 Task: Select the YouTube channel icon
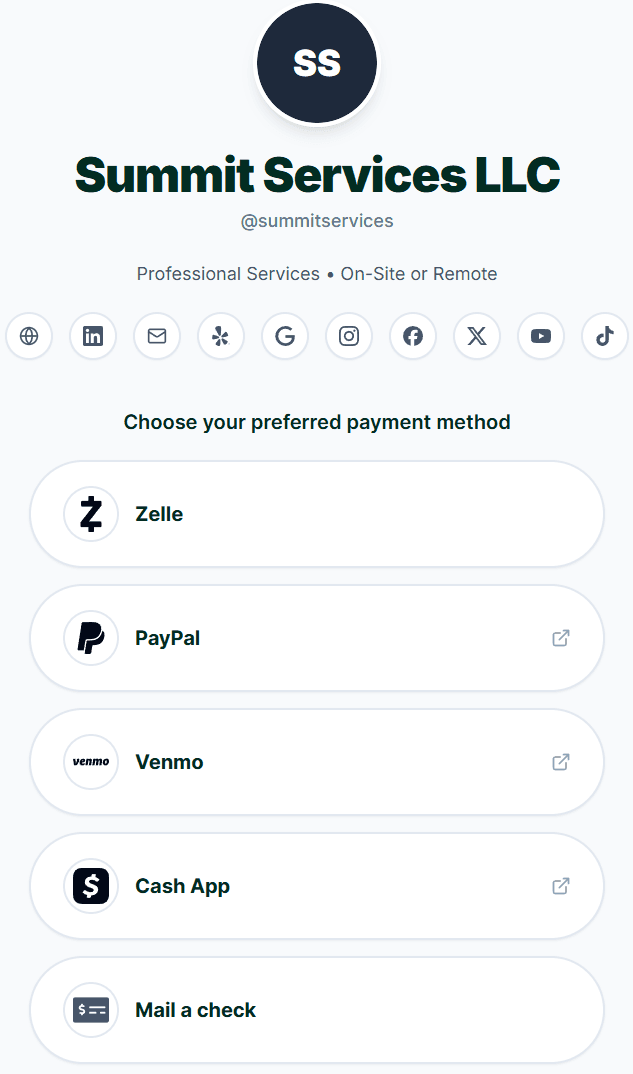coord(540,336)
